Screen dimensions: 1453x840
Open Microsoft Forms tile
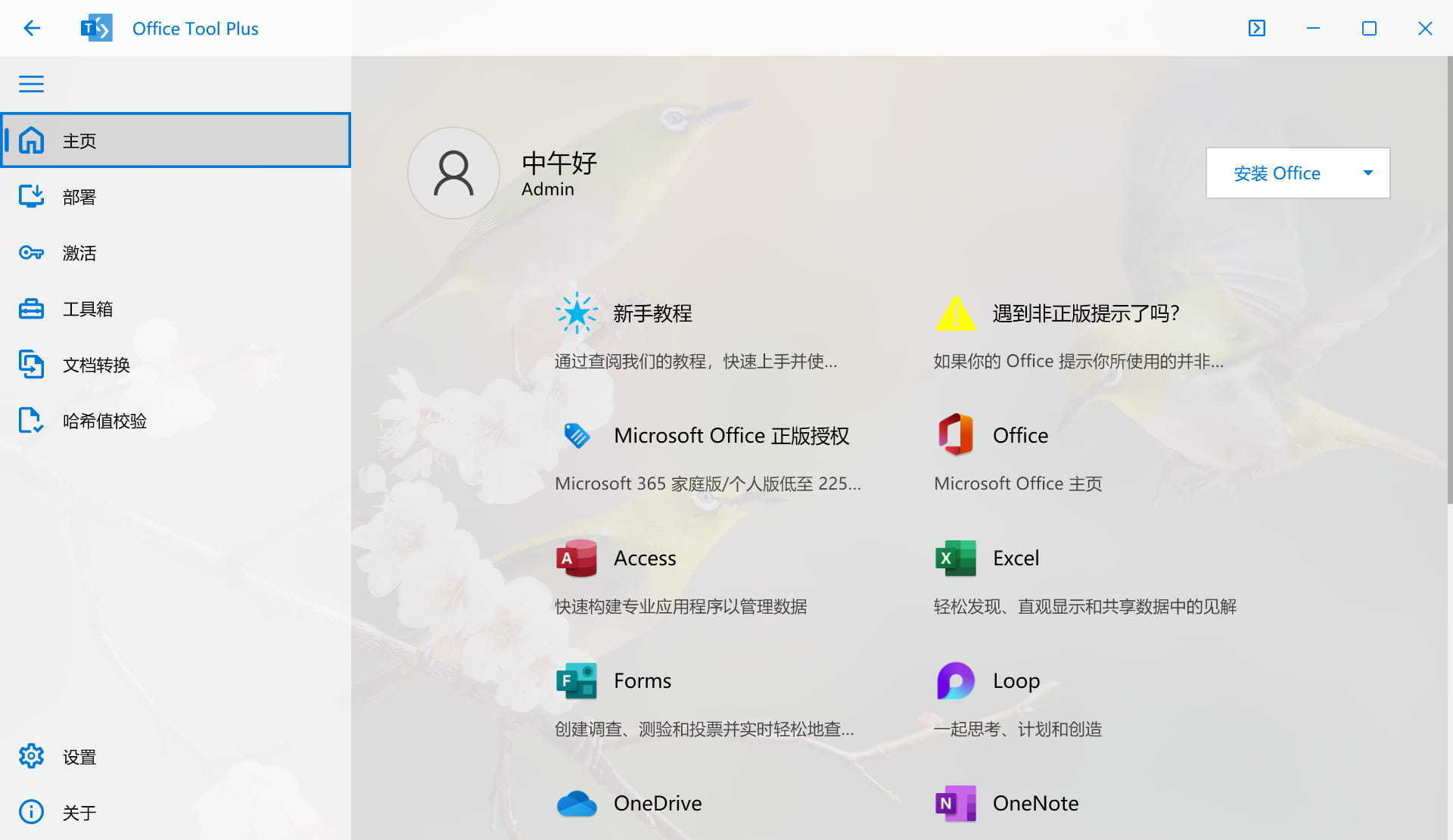click(x=642, y=680)
